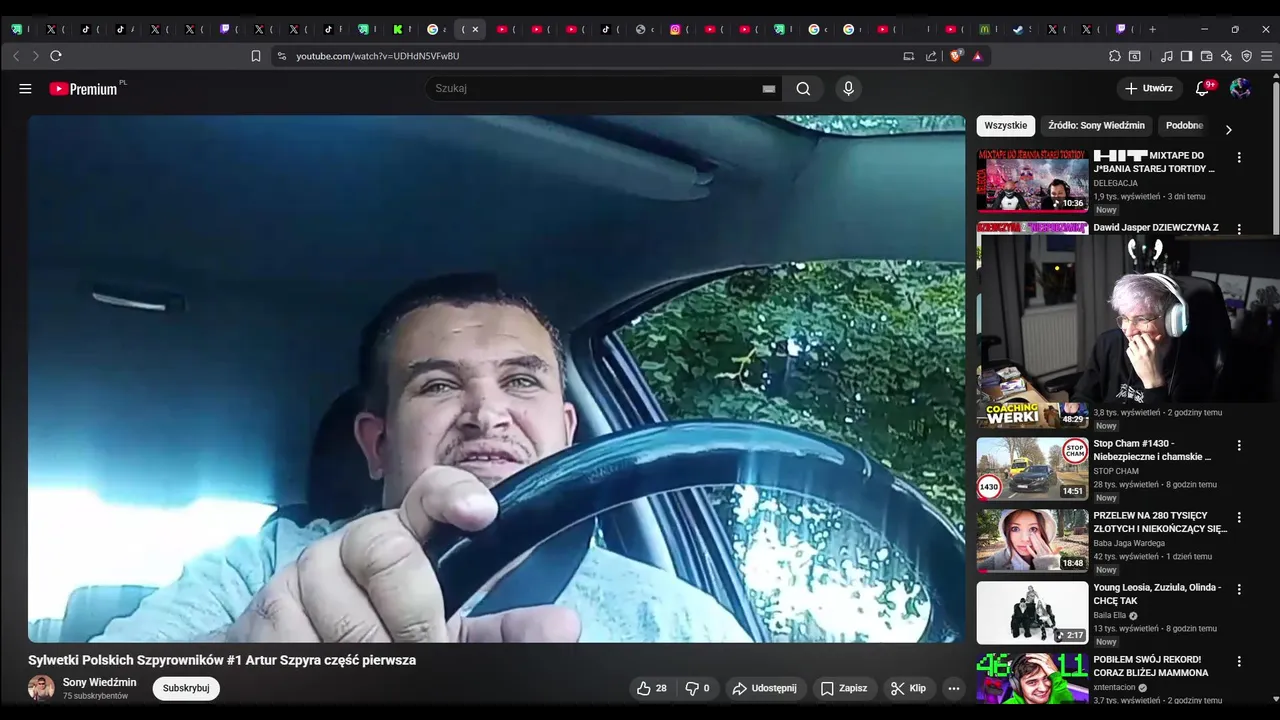
Task: Open the account avatar menu
Action: click(1240, 88)
